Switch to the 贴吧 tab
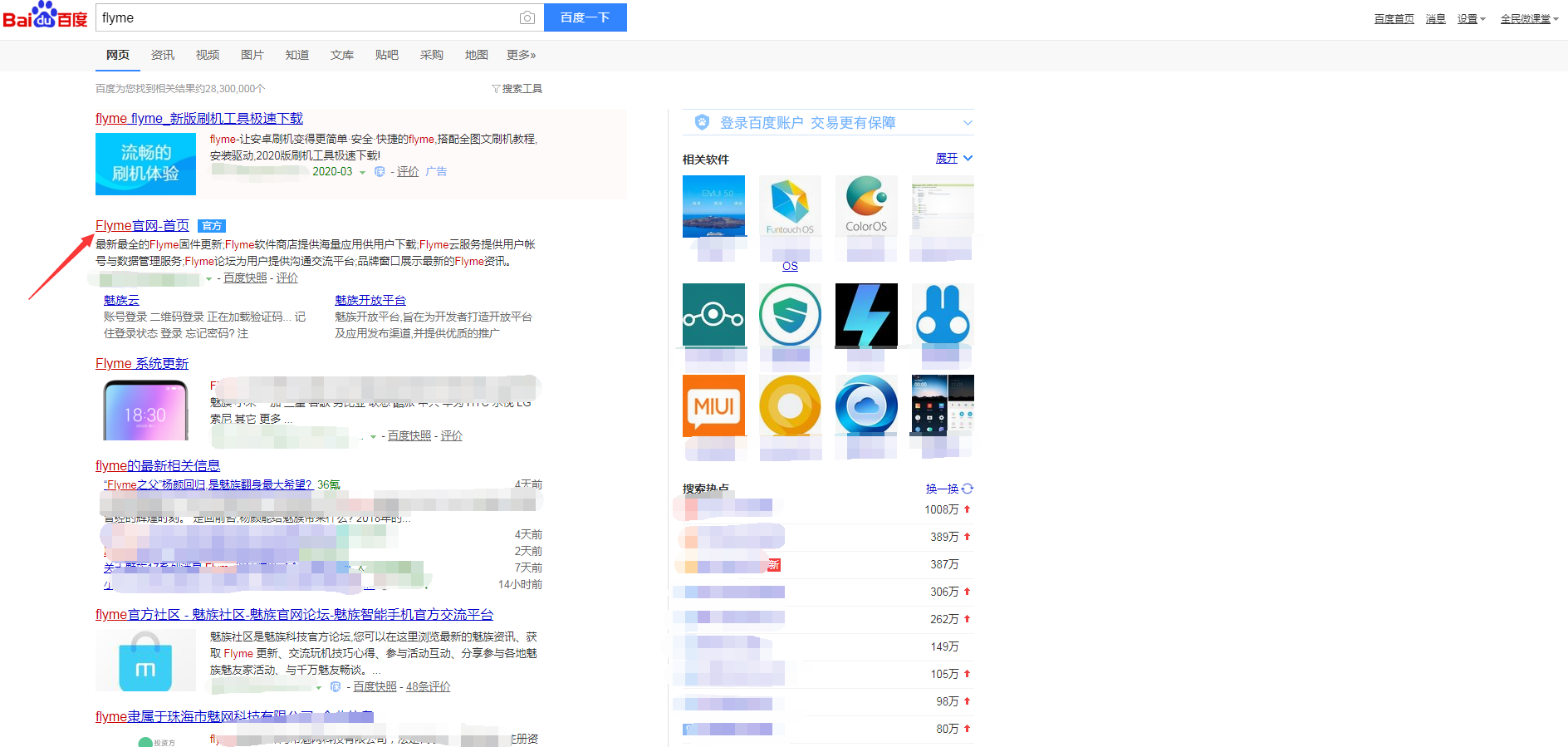The height and width of the screenshot is (747, 1568). 387,55
